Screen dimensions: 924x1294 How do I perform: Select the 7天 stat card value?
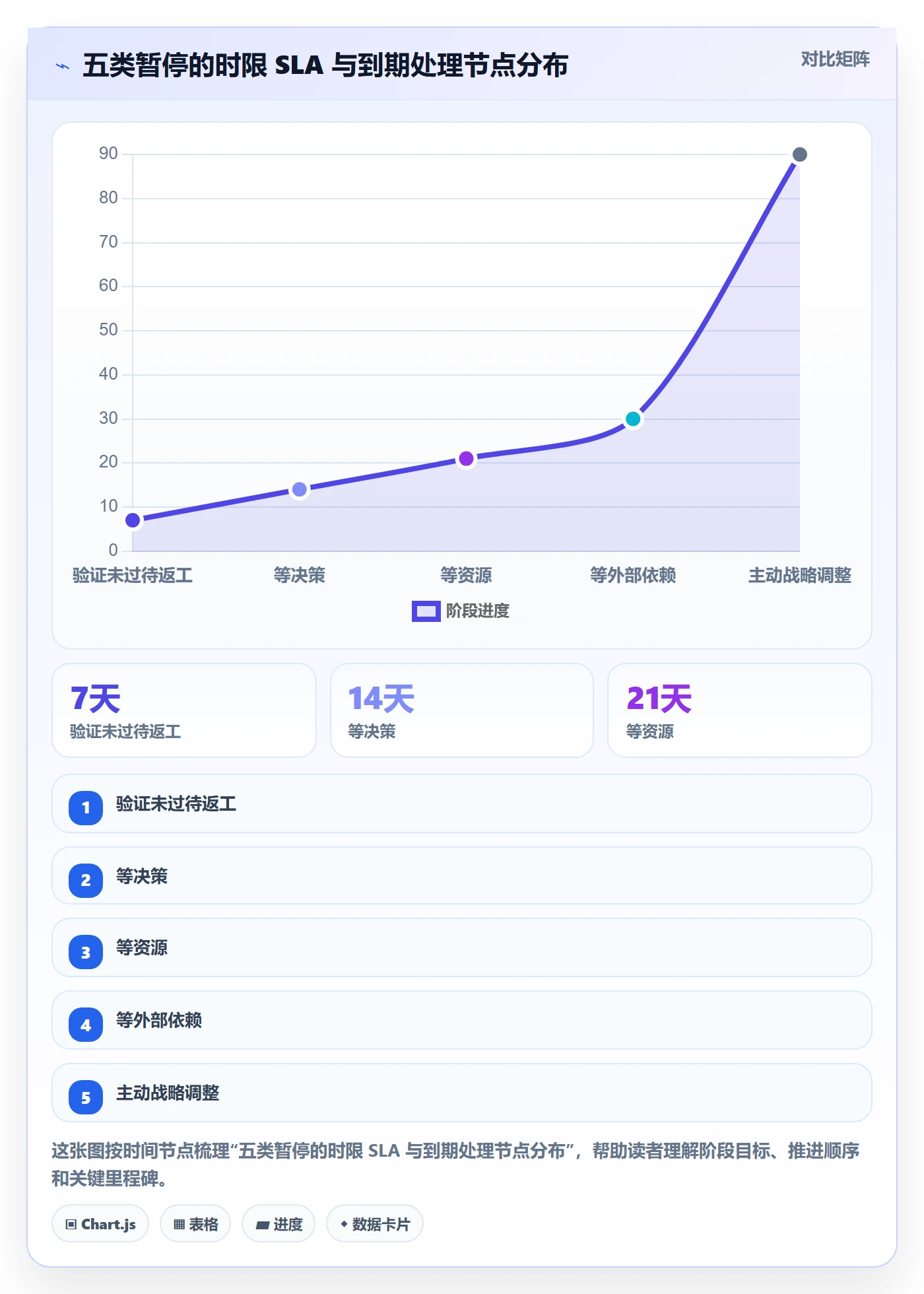[96, 698]
